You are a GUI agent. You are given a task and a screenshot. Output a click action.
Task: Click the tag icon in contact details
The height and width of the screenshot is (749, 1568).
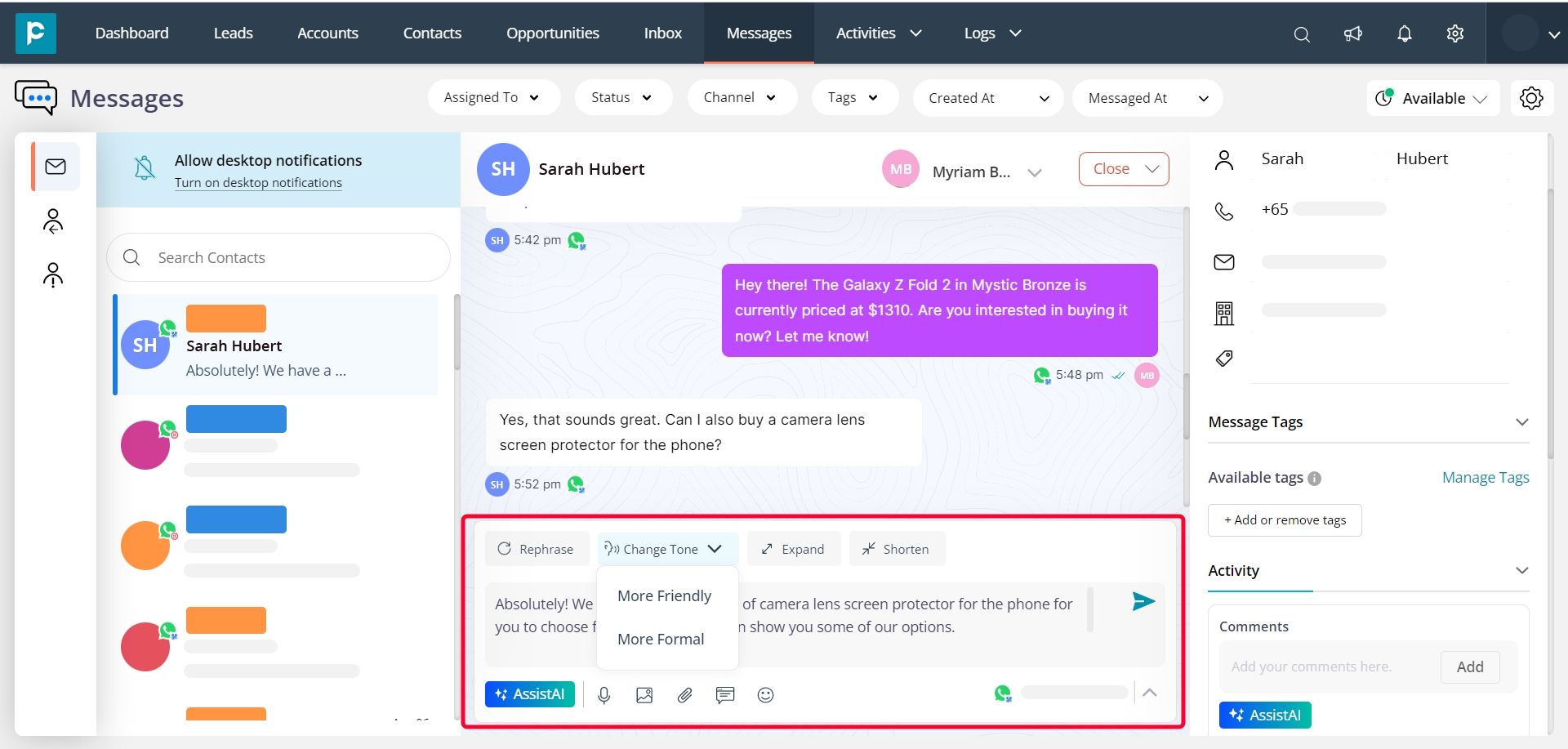1224,359
